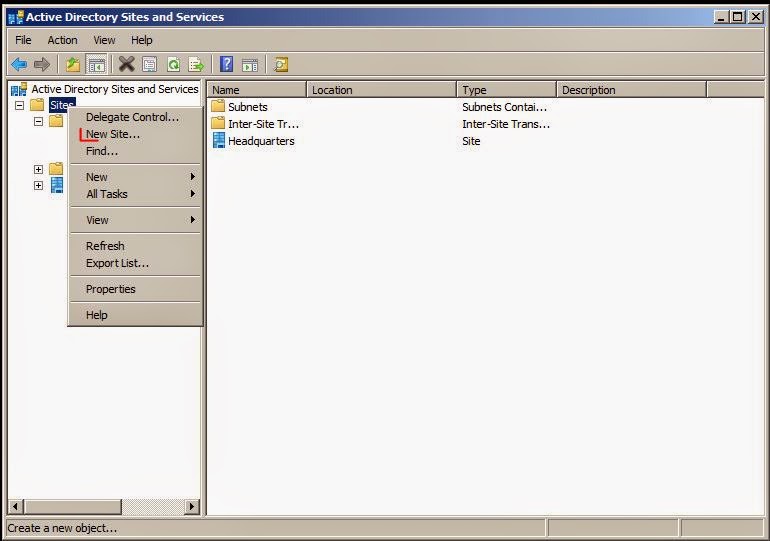Select Active Directory Sites and Services root label
The image size is (770, 541).
(x=115, y=89)
